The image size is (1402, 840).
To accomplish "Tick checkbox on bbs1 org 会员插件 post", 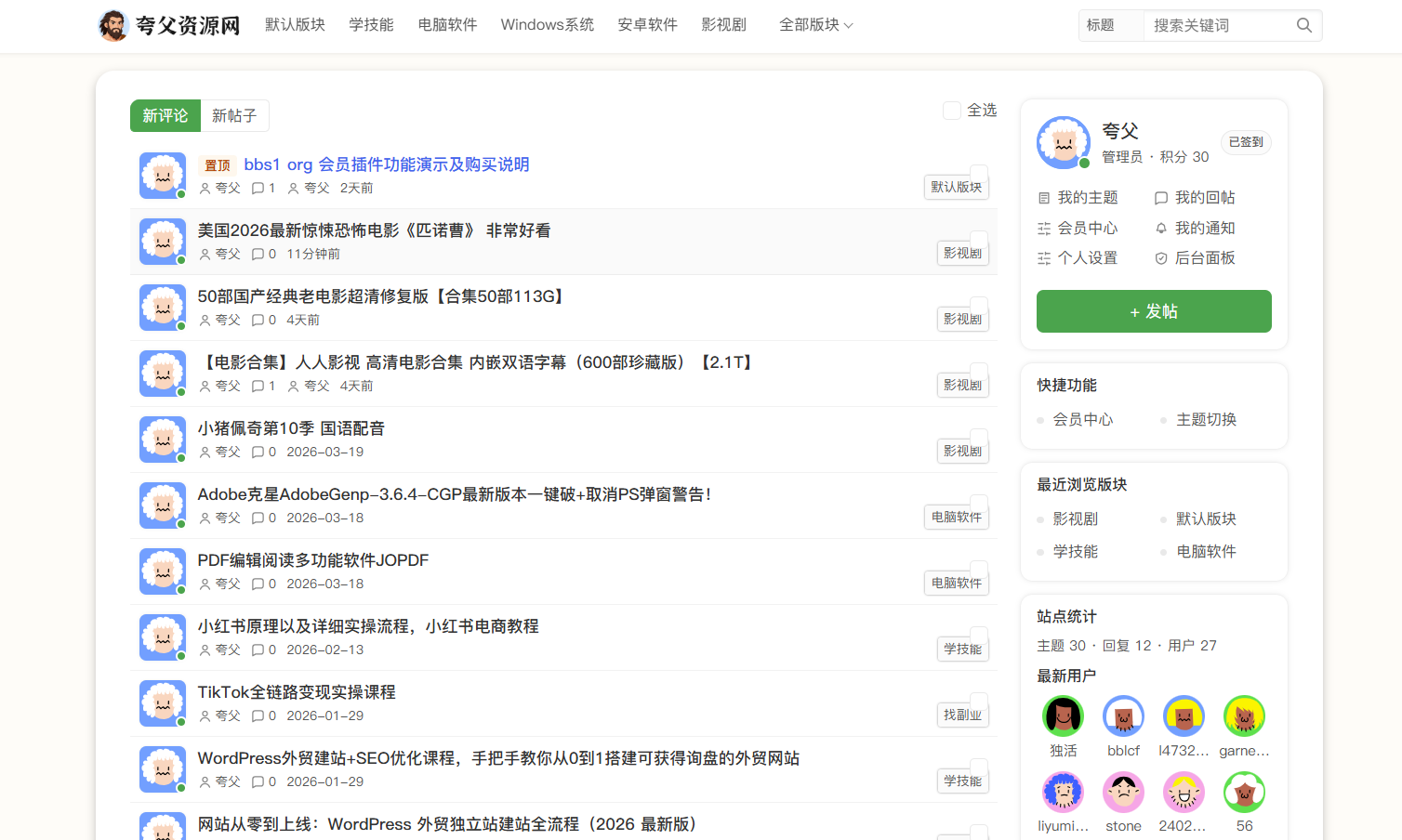I will tap(979, 174).
